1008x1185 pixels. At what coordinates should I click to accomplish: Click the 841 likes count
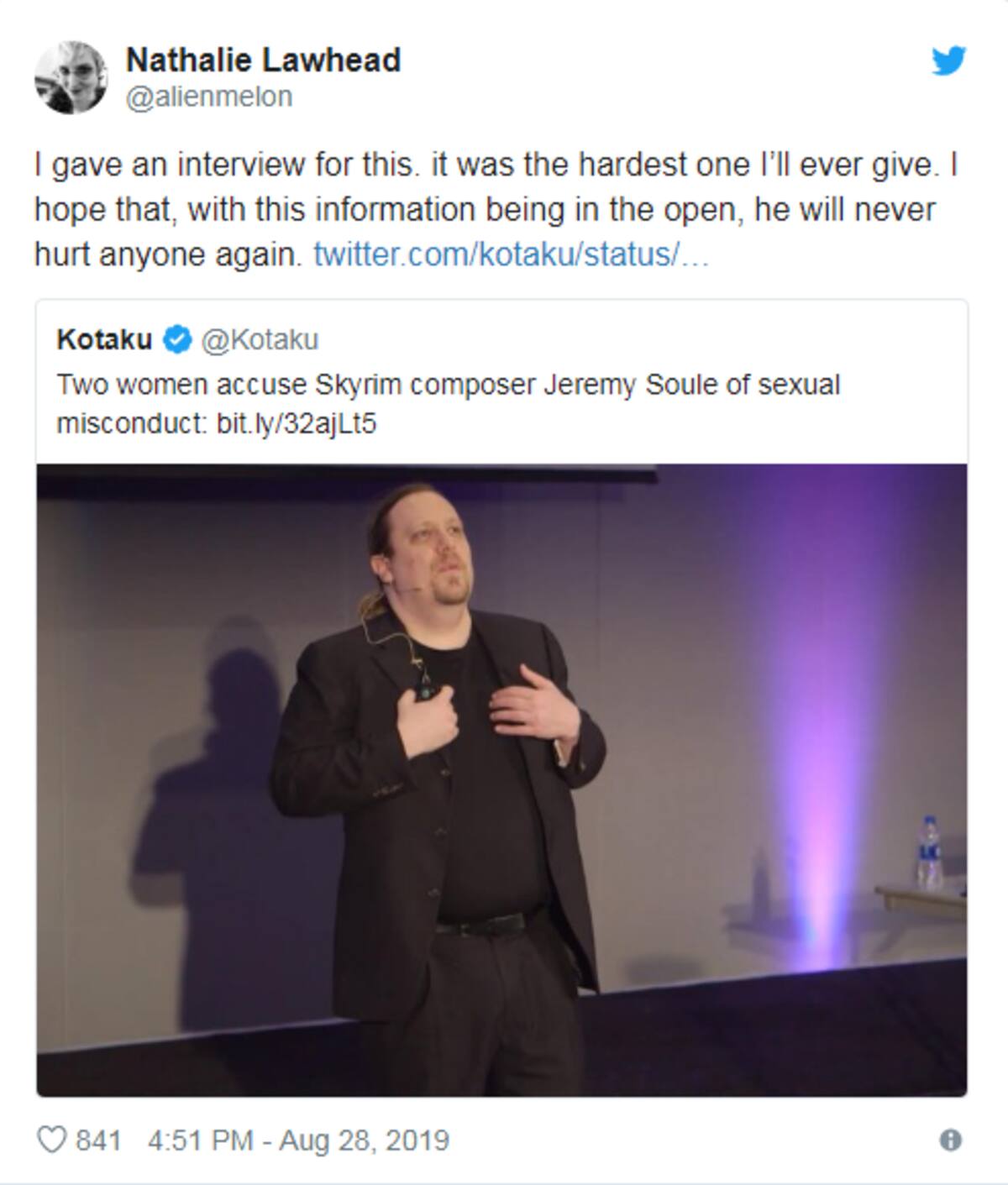click(97, 1140)
